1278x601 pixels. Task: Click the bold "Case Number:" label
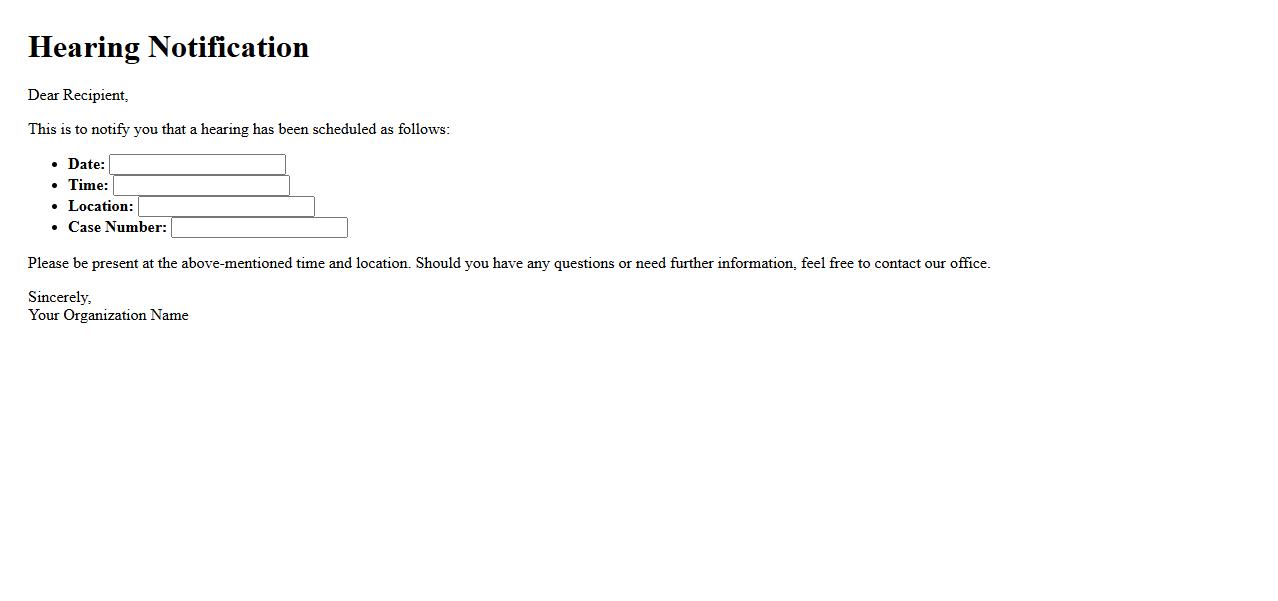(117, 227)
